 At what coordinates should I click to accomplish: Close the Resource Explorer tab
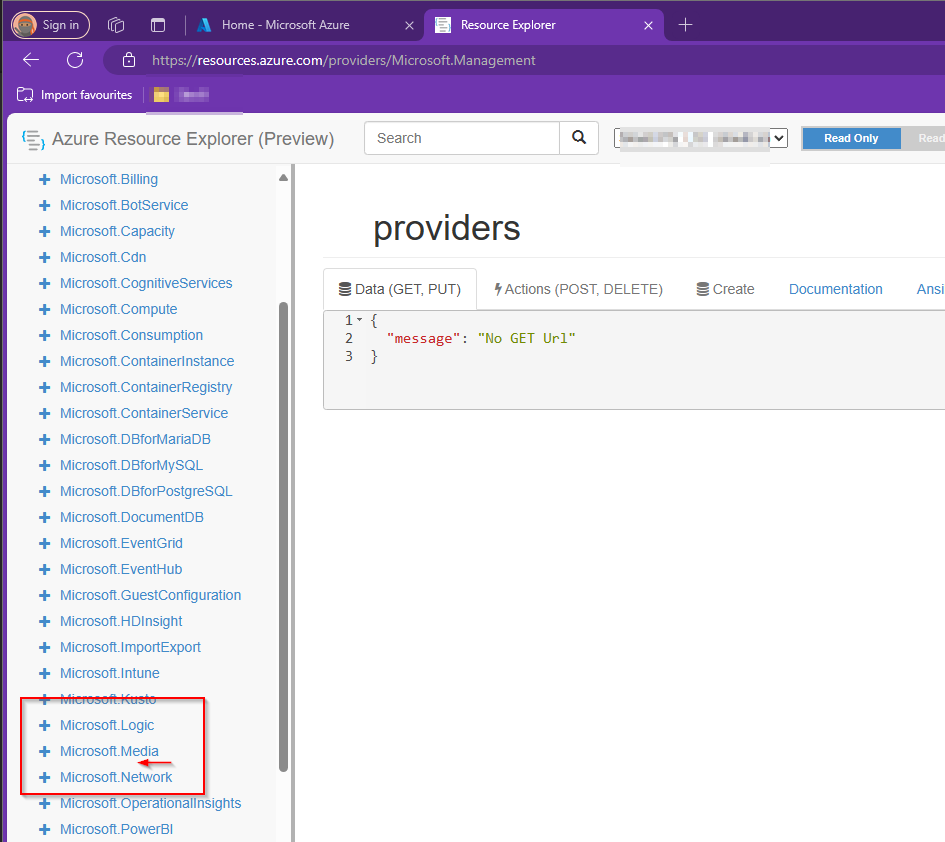click(x=648, y=25)
